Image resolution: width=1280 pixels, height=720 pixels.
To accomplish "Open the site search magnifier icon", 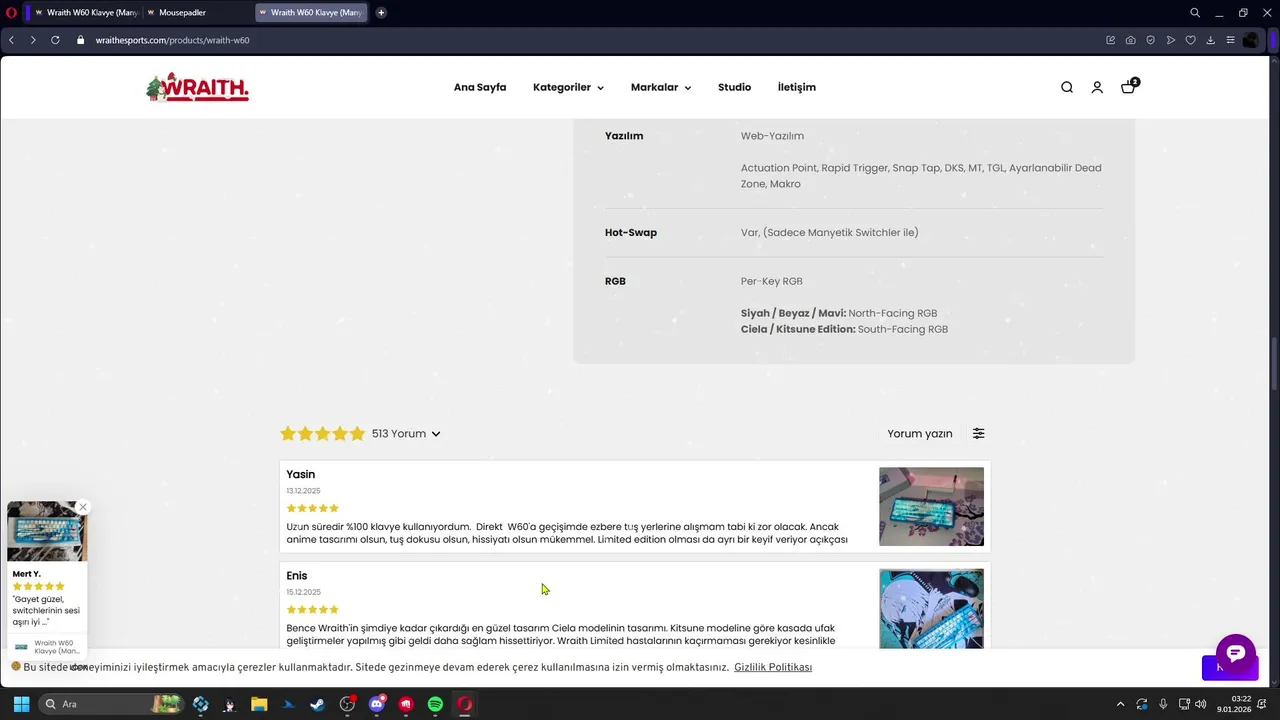I will click(x=1067, y=87).
